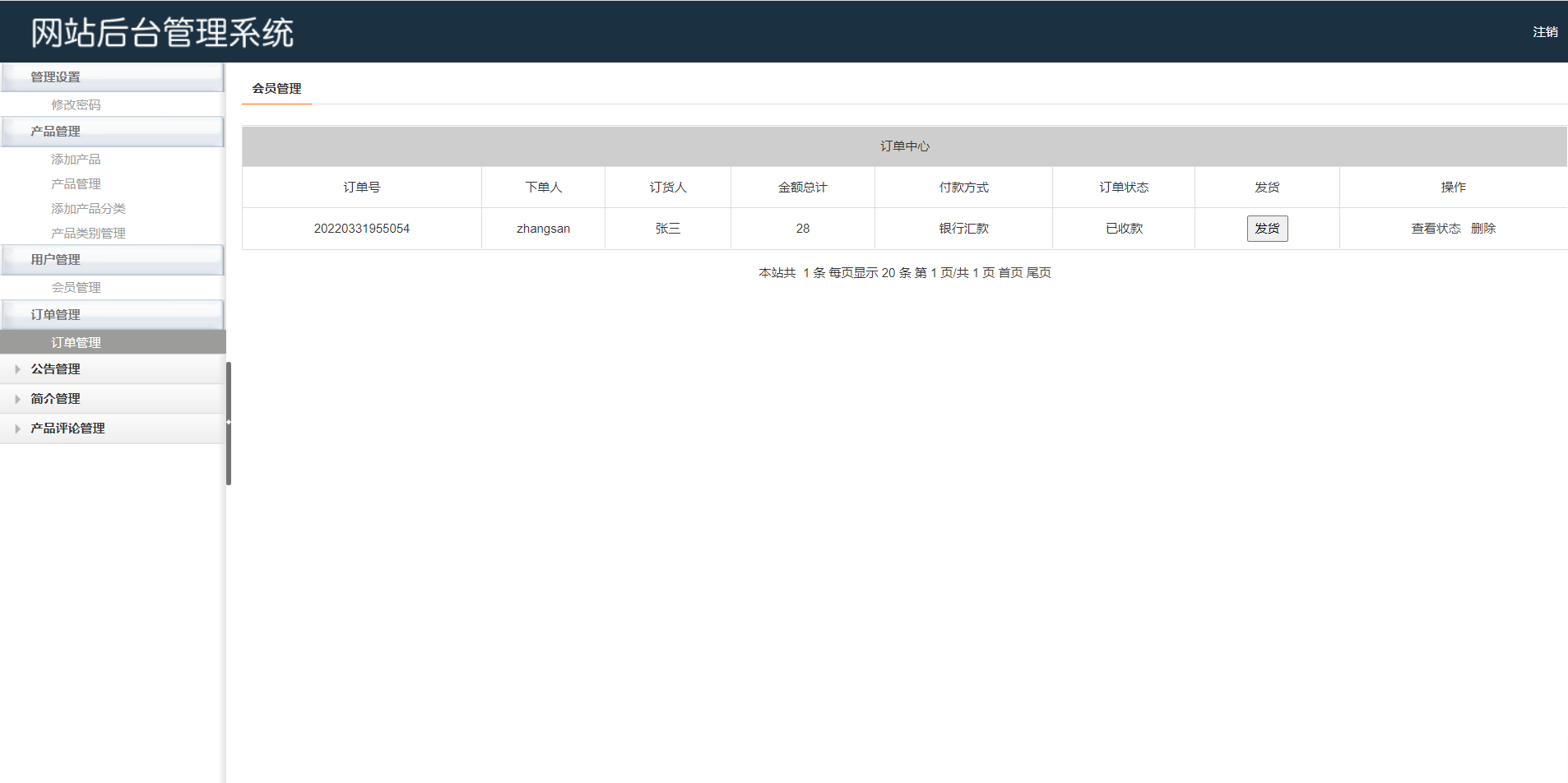Click the 发货 ship button
This screenshot has width=1568, height=783.
click(1267, 229)
